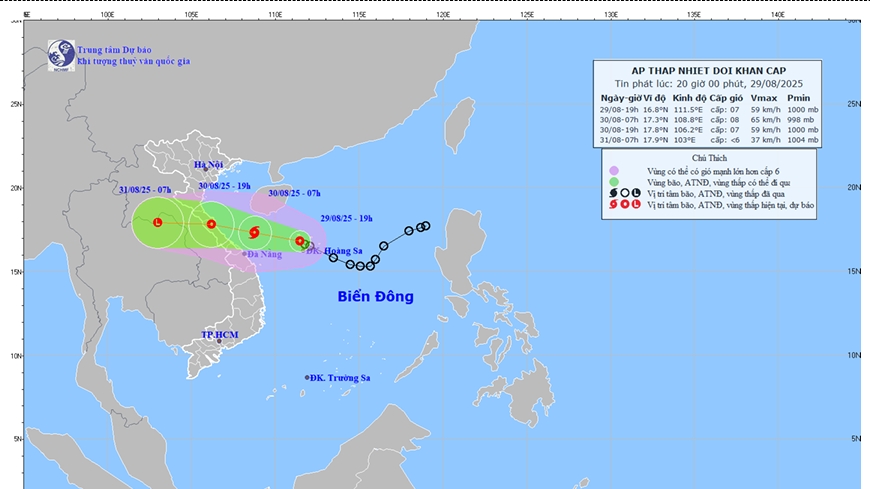Click the Đà Nẵng city label
870x489 pixels.
point(266,254)
